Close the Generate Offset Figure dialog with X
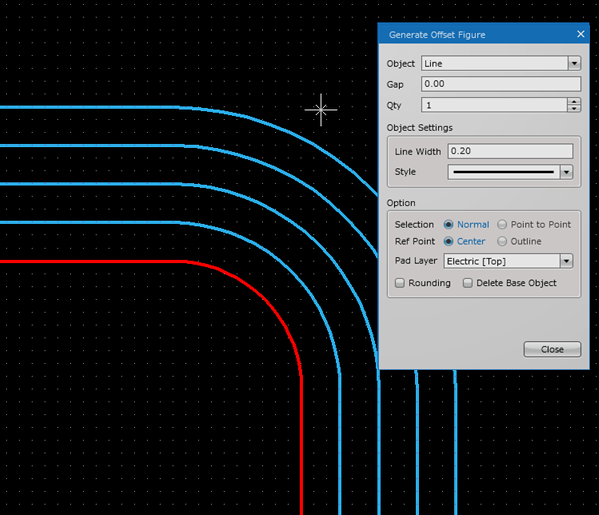This screenshot has height=515, width=599. pos(580,34)
